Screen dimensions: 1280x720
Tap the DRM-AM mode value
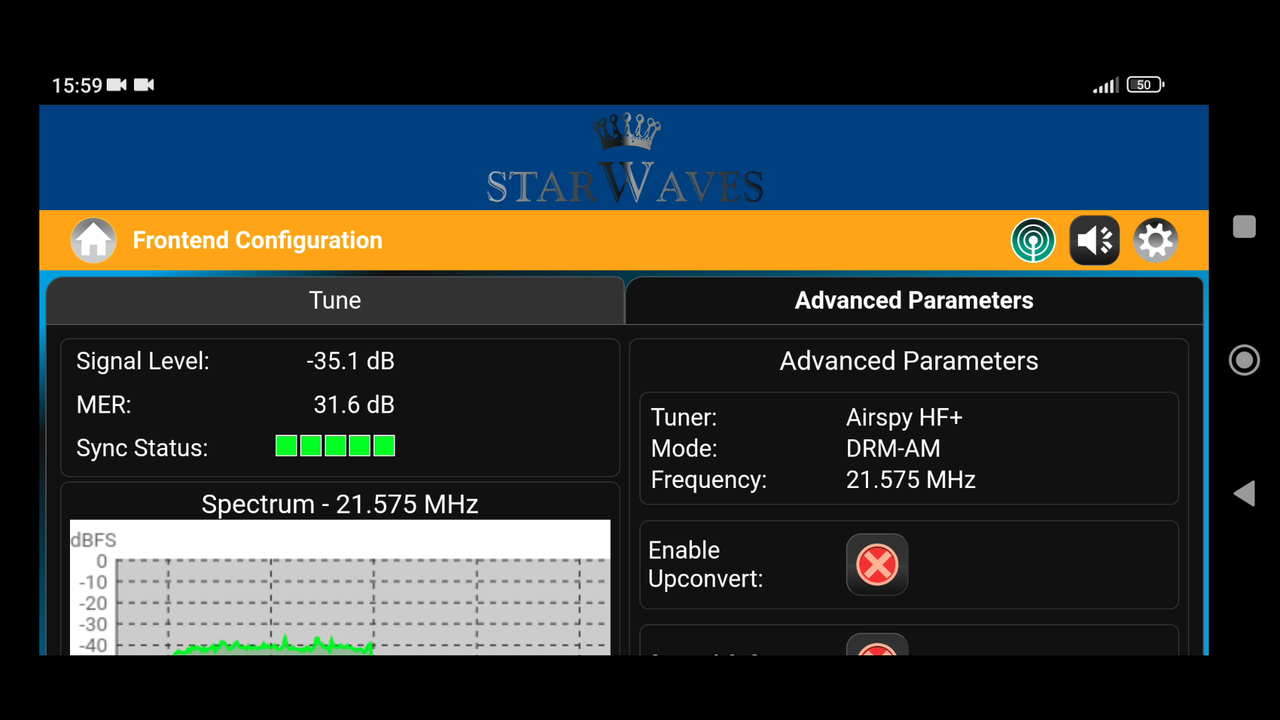tap(893, 449)
